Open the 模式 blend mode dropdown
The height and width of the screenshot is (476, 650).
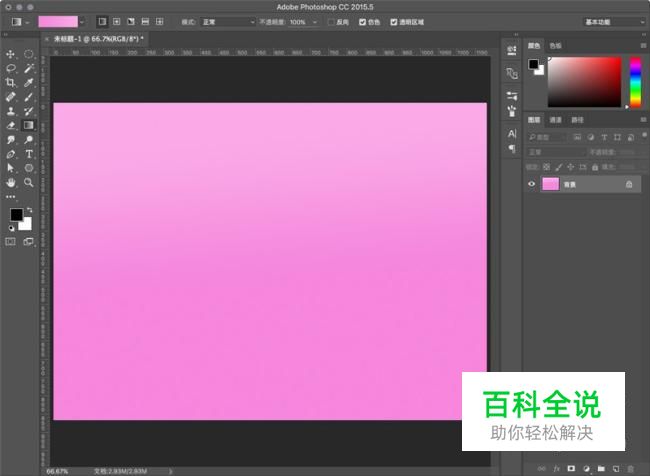[x=228, y=21]
